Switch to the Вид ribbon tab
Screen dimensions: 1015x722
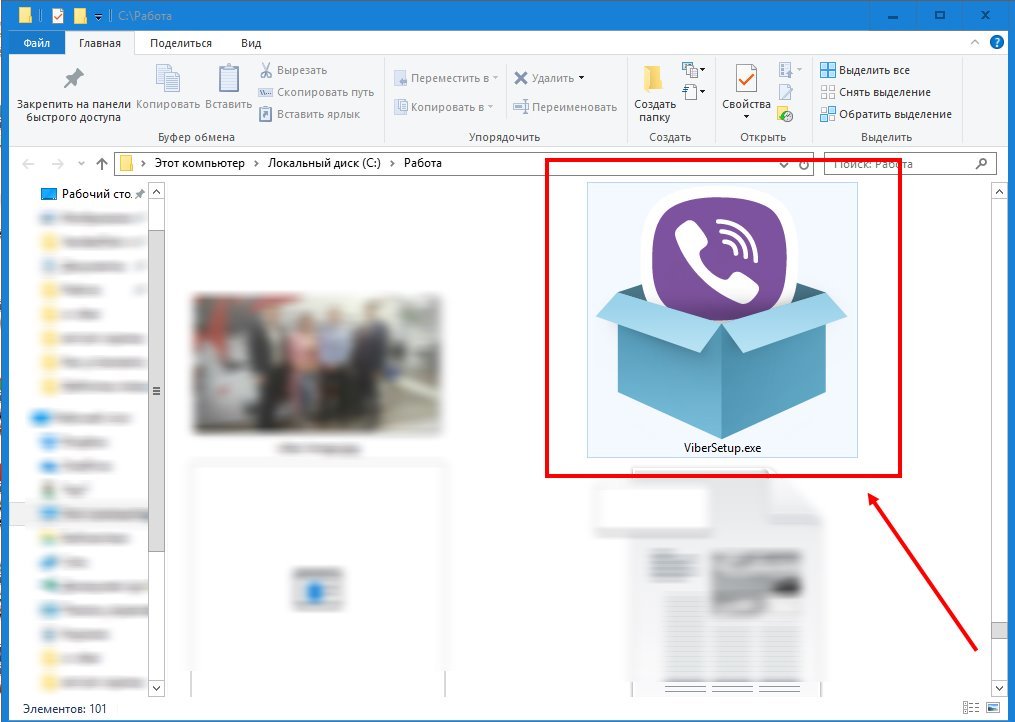pyautogui.click(x=250, y=43)
